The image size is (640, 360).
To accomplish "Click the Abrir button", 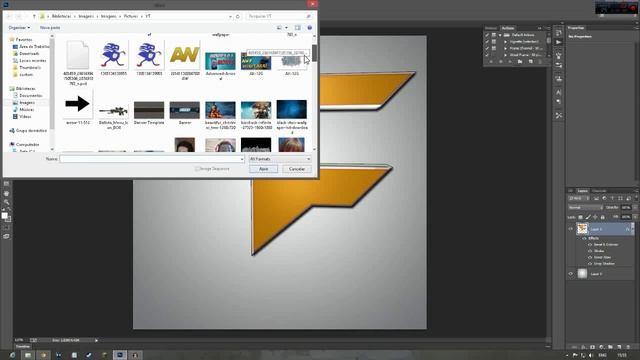I will 264,169.
